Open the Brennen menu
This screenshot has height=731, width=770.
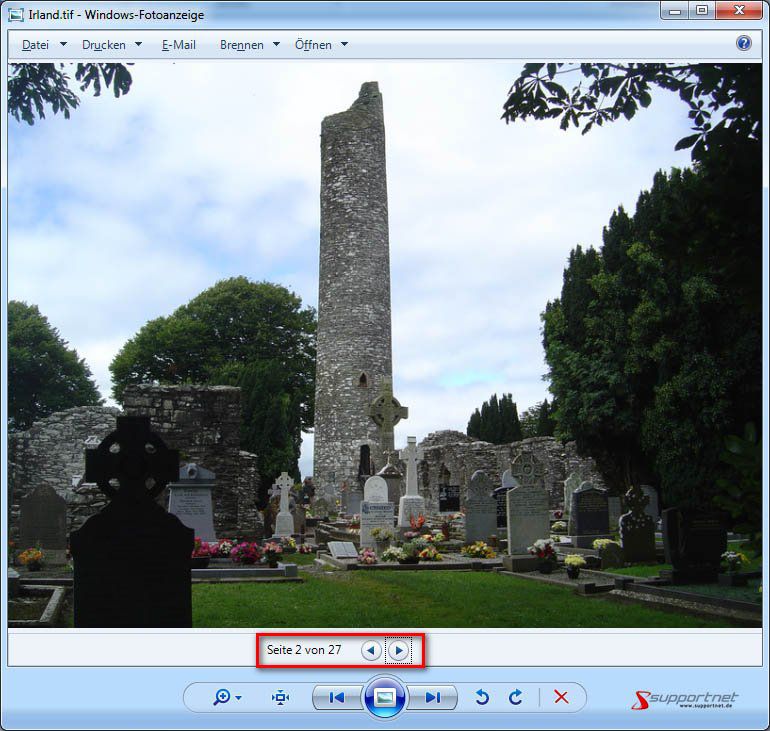[249, 45]
